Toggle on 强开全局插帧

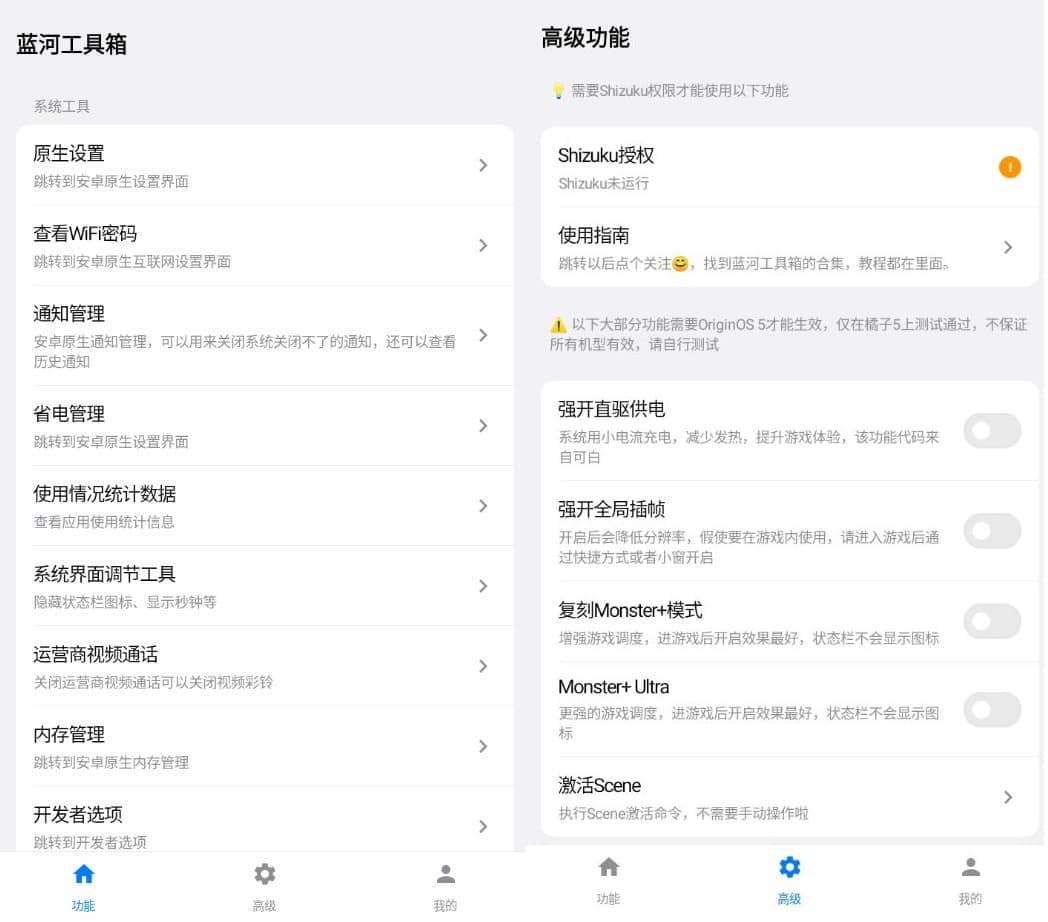pyautogui.click(x=992, y=531)
